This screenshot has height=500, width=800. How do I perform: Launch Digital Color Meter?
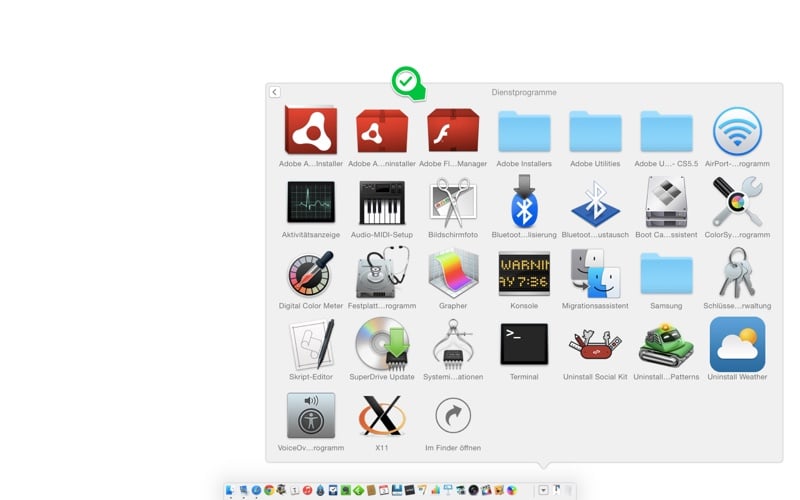[x=311, y=273]
